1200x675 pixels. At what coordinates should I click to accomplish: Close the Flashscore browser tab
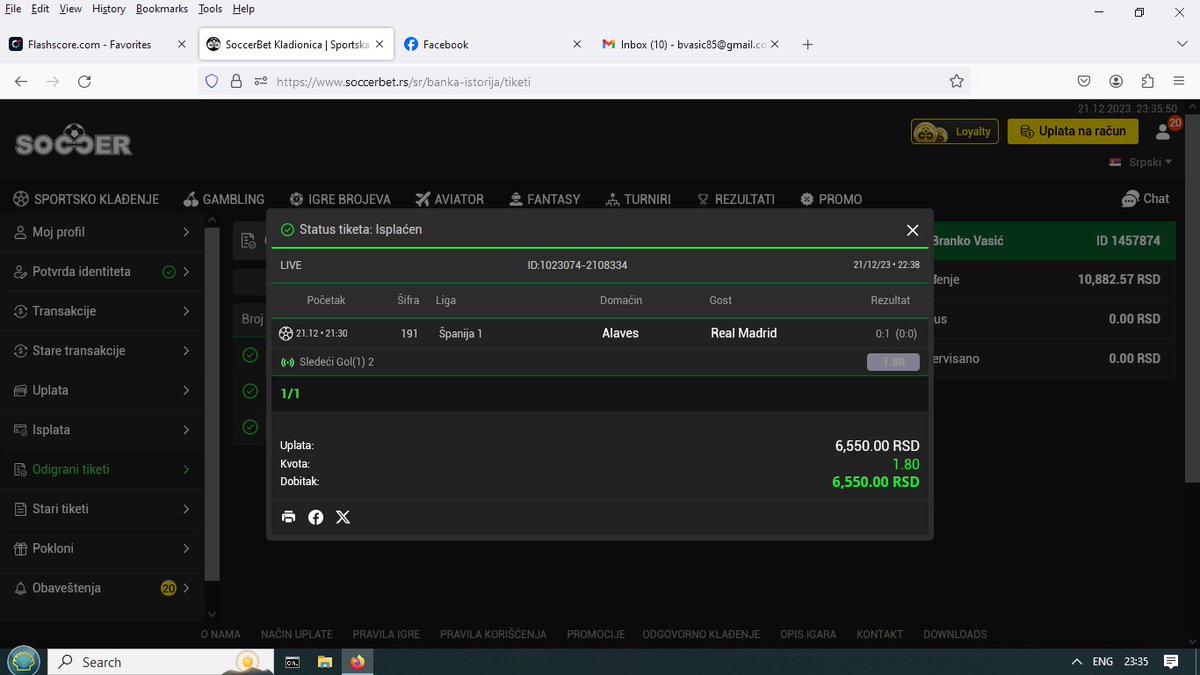coord(181,44)
